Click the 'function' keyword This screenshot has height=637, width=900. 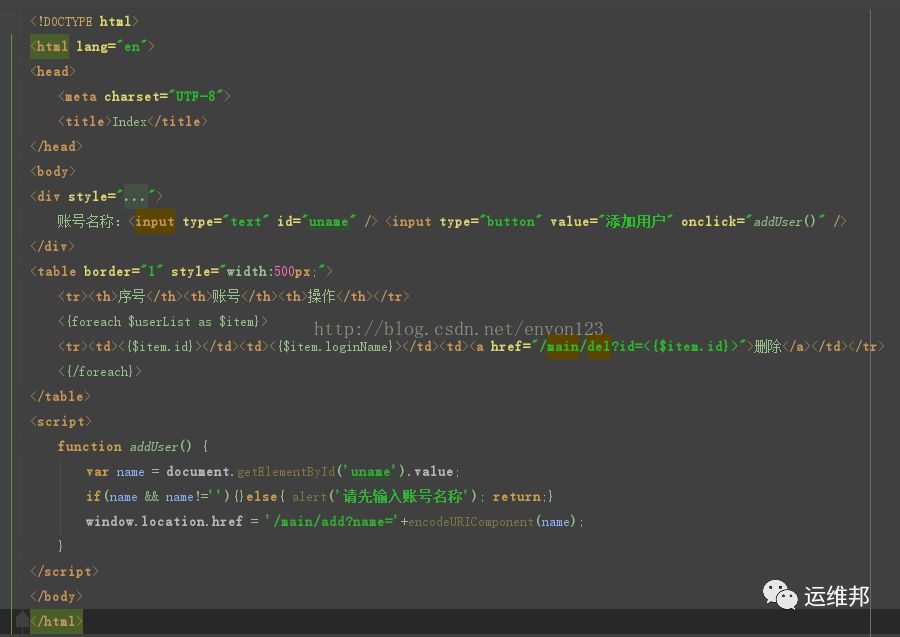tap(90, 446)
